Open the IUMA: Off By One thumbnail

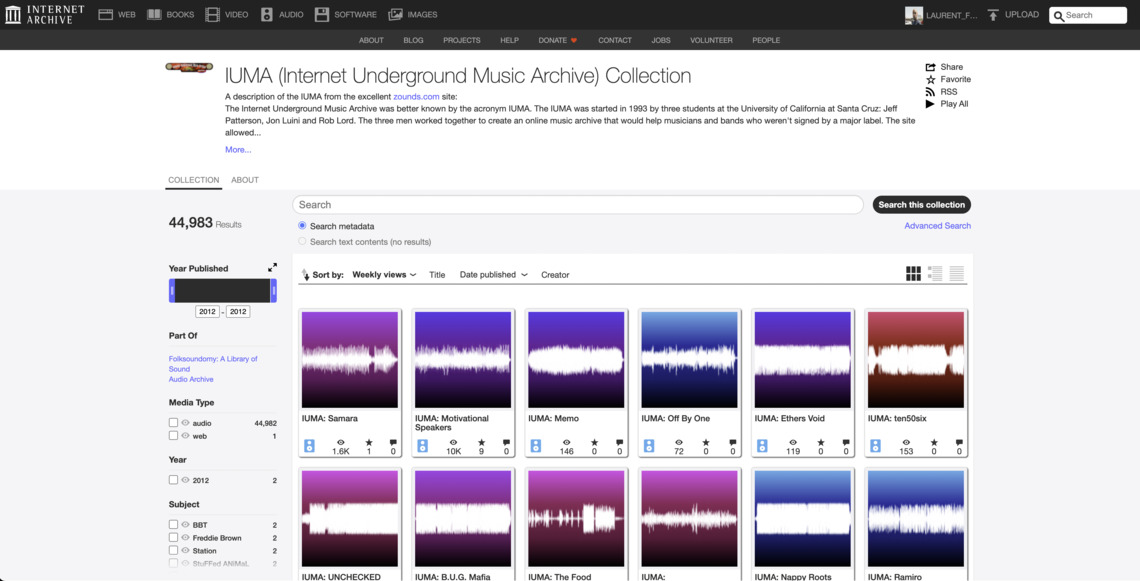pyautogui.click(x=689, y=360)
